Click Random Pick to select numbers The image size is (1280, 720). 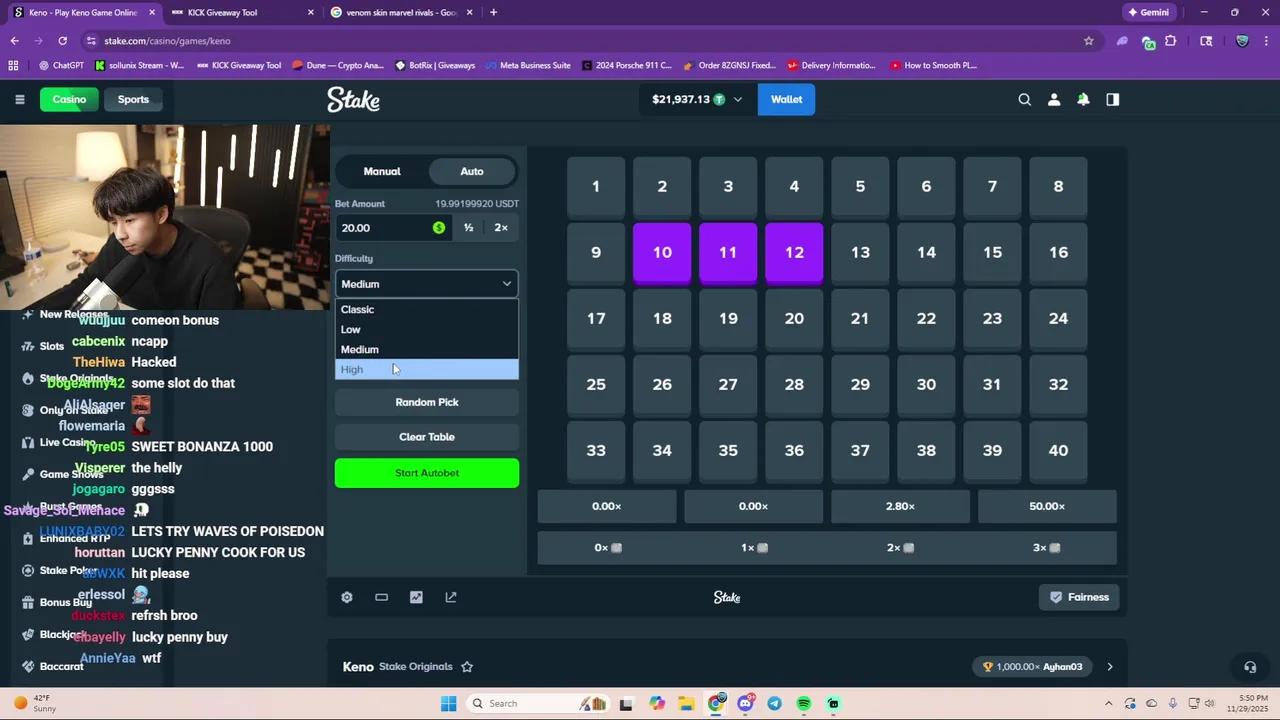point(427,401)
